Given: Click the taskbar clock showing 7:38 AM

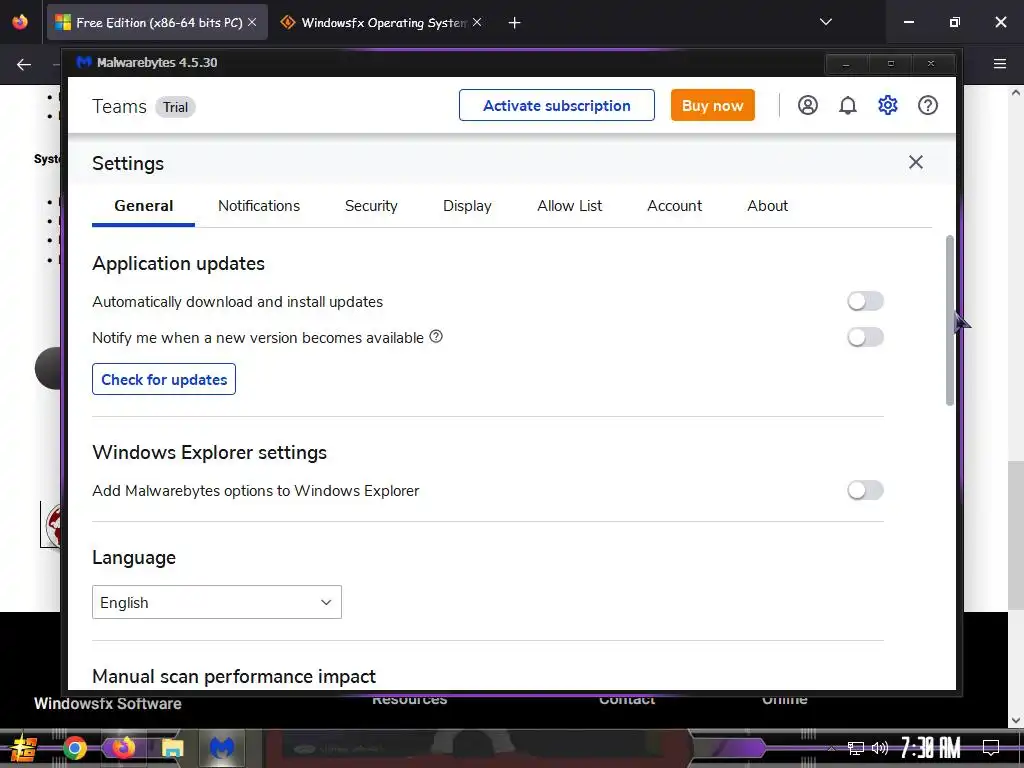Looking at the screenshot, I should click(x=931, y=748).
